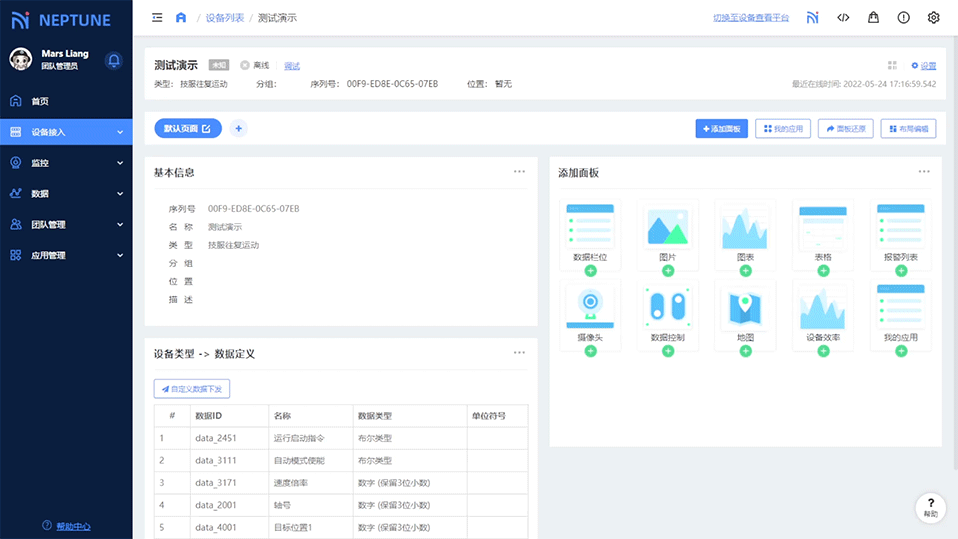Click the 图表 chart panel thumbnail
The width and height of the screenshot is (958, 539).
pos(745,228)
